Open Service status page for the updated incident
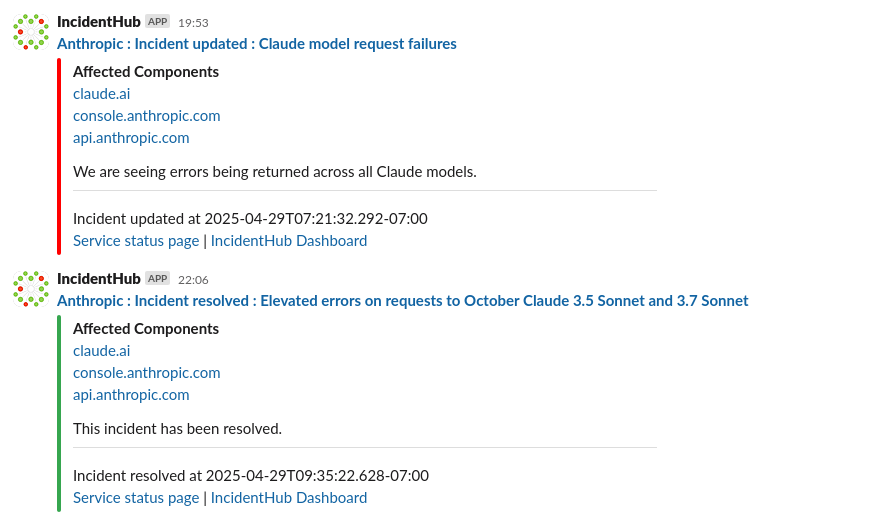The height and width of the screenshot is (531, 893). pyautogui.click(x=136, y=241)
